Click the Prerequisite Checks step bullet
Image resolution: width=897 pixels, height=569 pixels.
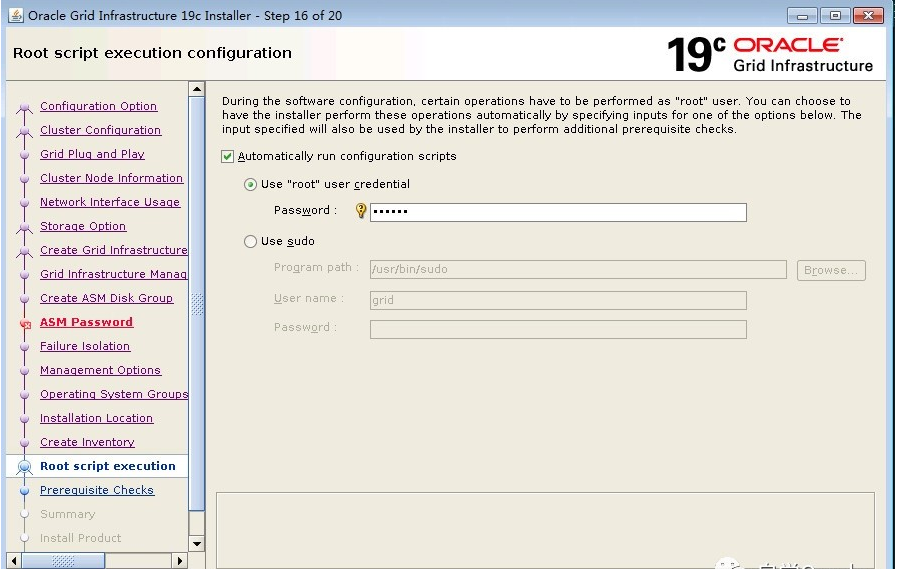tap(24, 491)
